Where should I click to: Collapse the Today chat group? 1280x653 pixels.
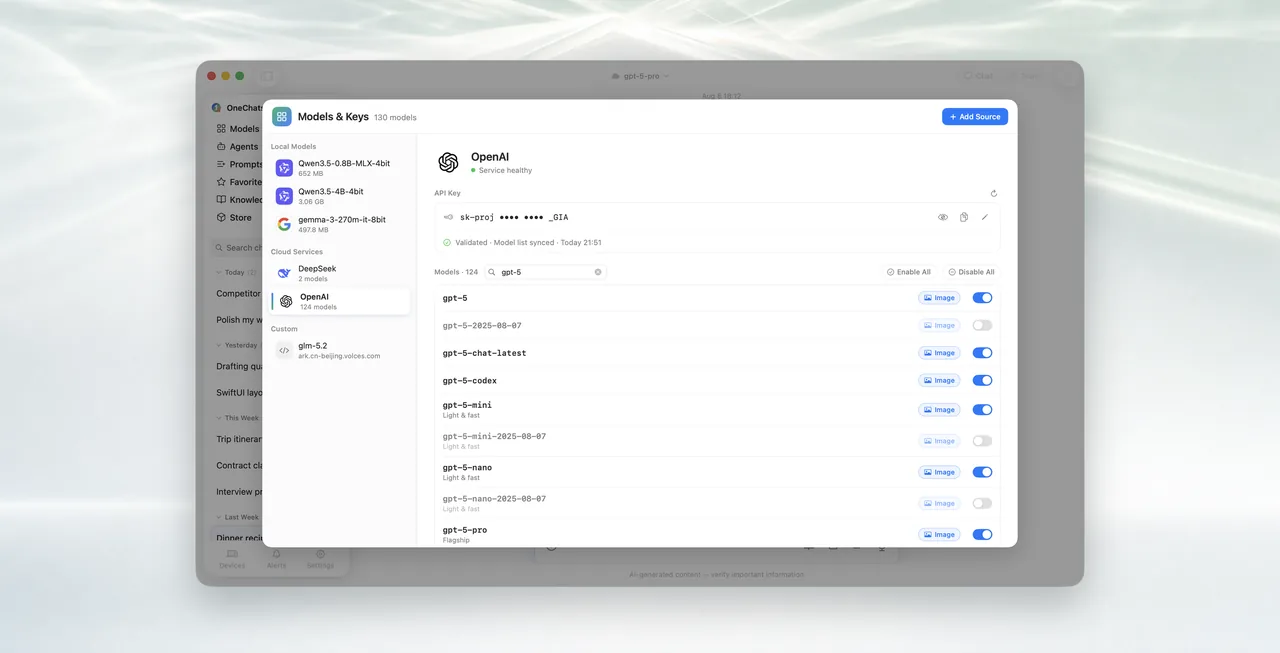[x=219, y=272]
